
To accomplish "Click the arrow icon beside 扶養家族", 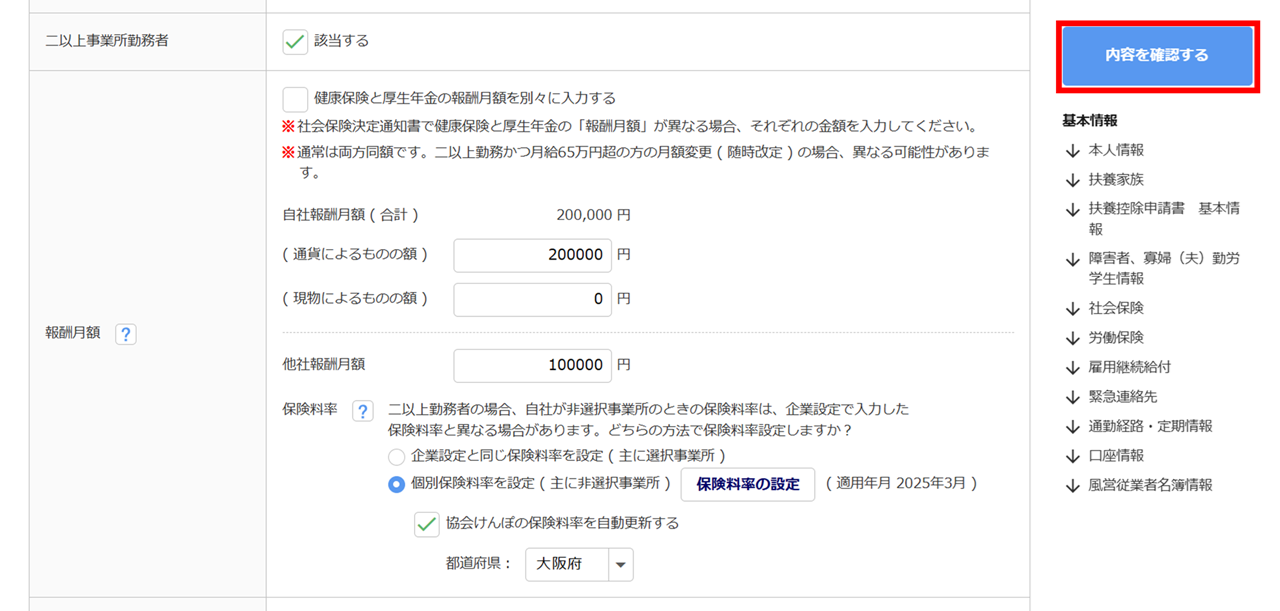I will tap(1073, 180).
